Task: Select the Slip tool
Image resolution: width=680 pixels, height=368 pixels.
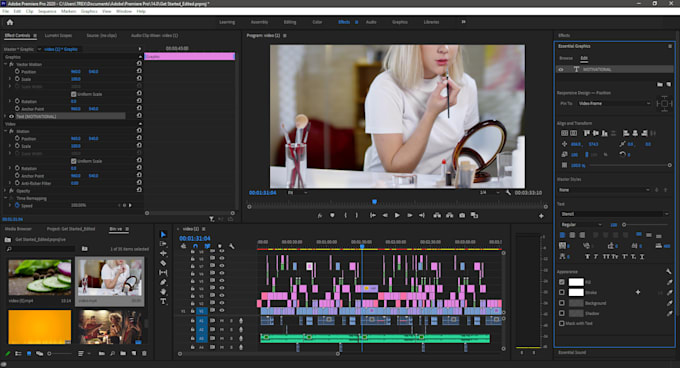Action: coord(163,272)
